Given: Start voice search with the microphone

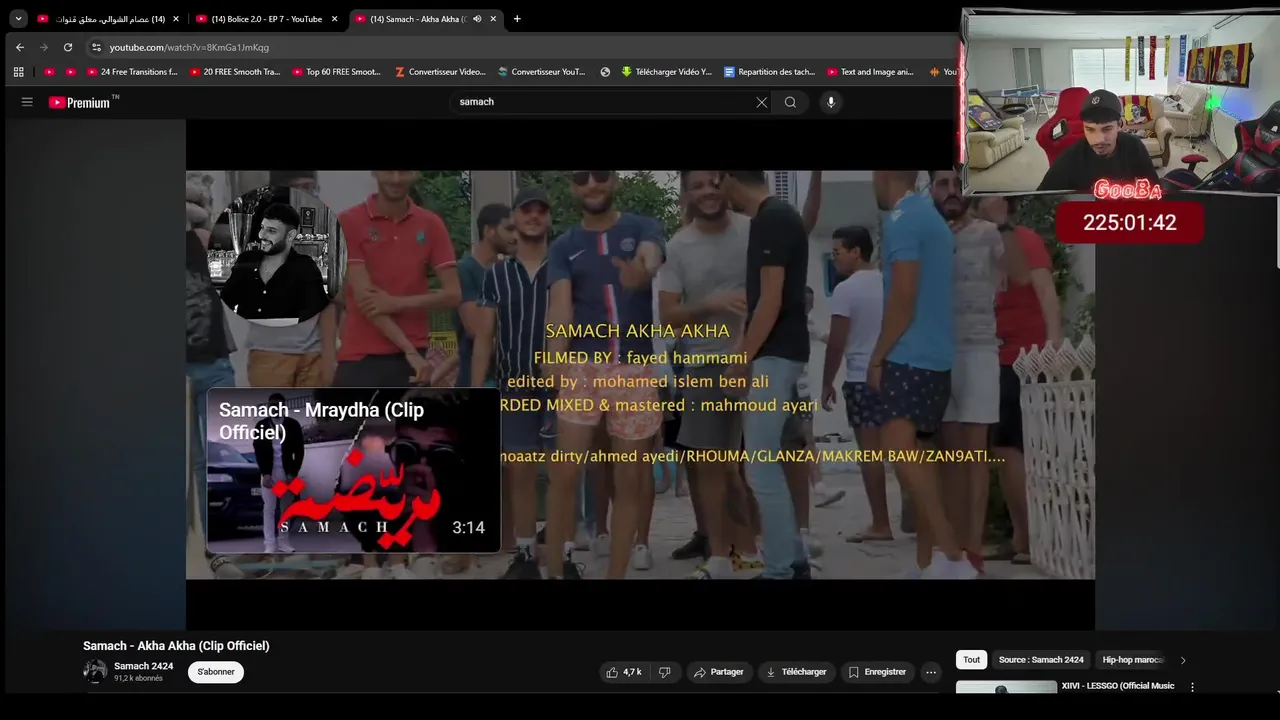Looking at the screenshot, I should coord(830,102).
